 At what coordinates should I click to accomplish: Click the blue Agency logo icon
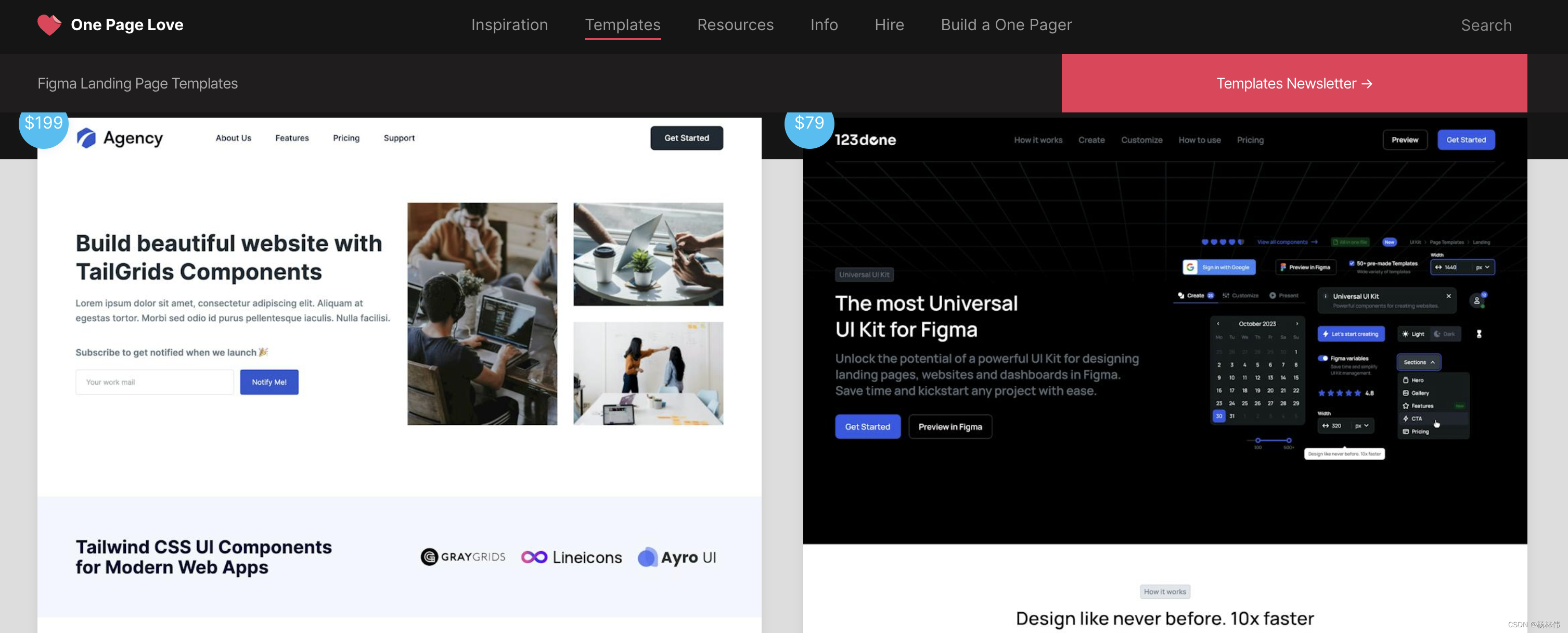pos(86,138)
